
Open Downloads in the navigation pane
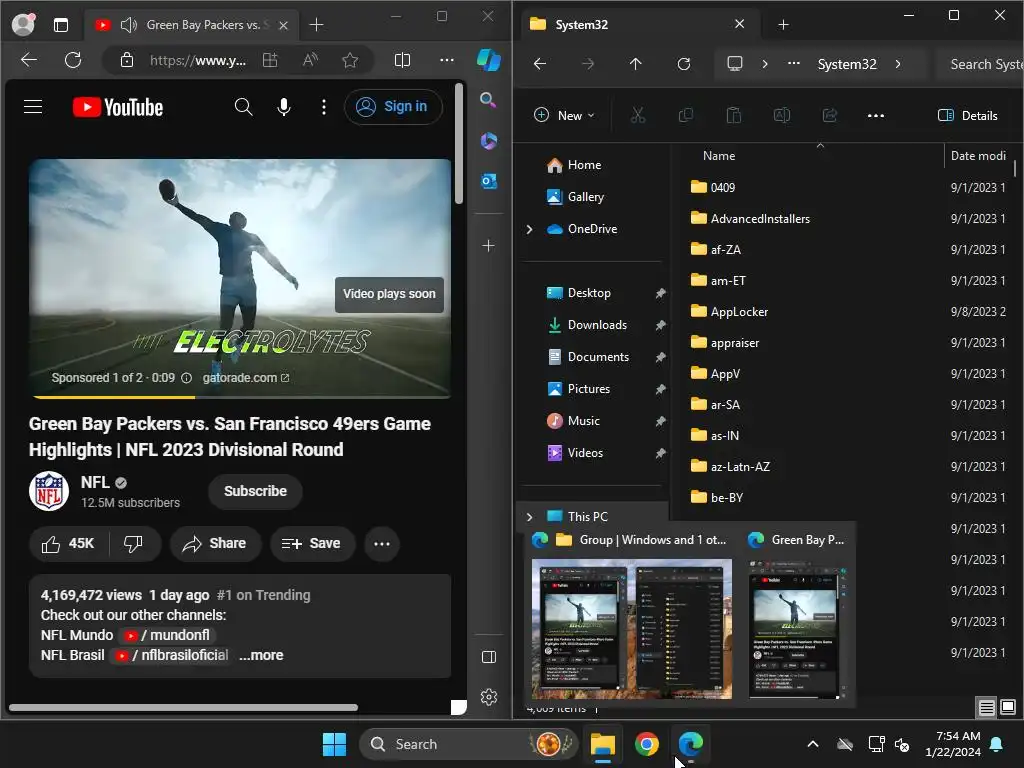(597, 325)
